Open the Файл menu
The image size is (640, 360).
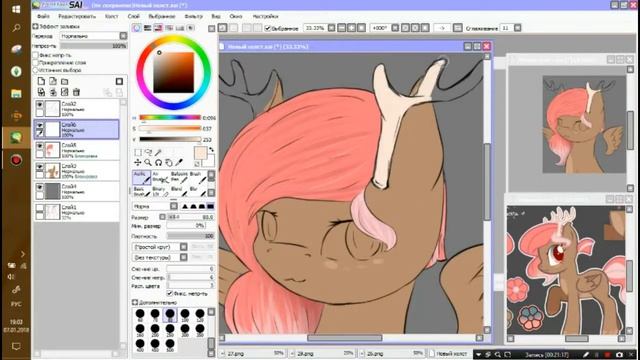tap(43, 16)
